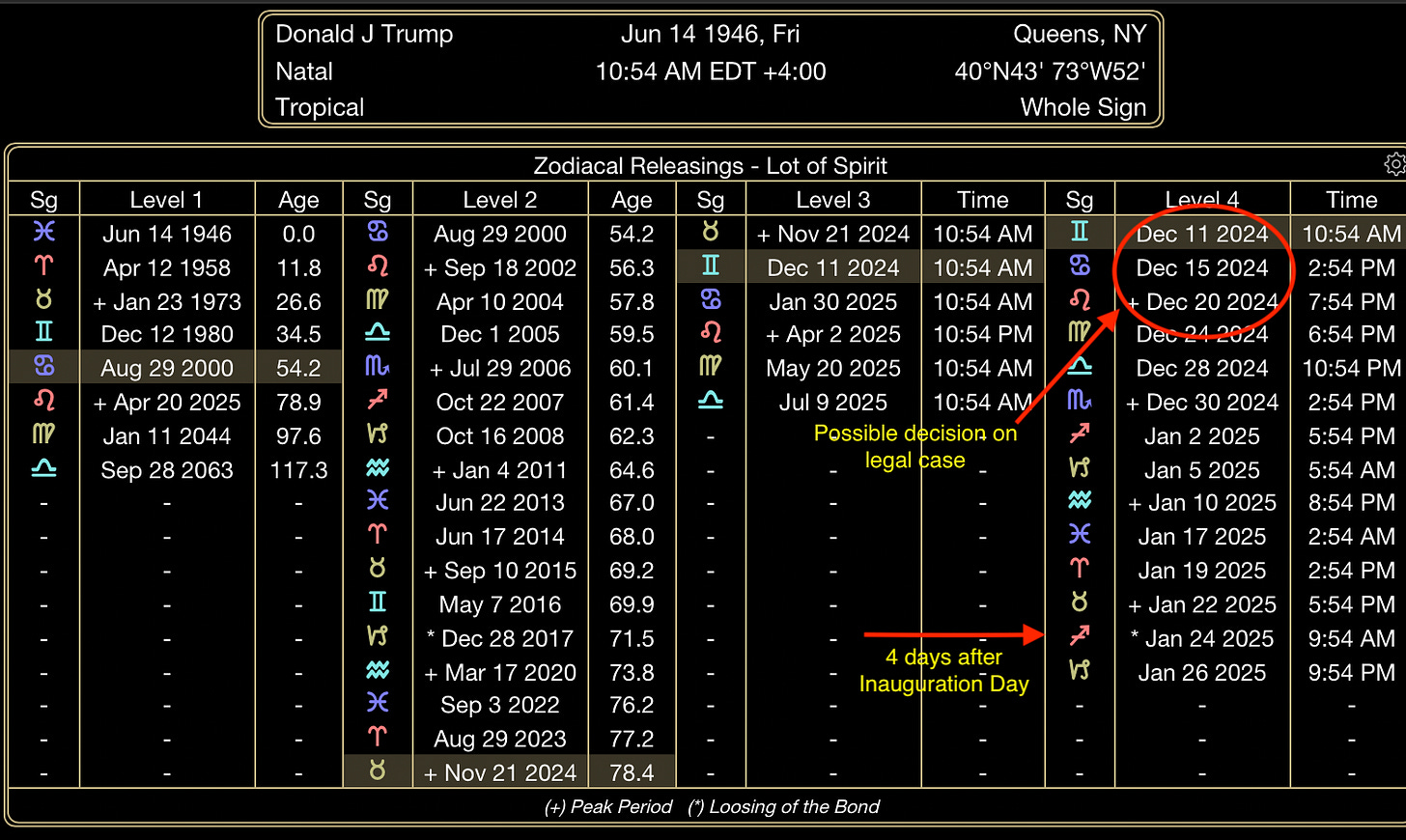Select age value 117.3
Image resolution: width=1406 pixels, height=840 pixels.
[298, 470]
